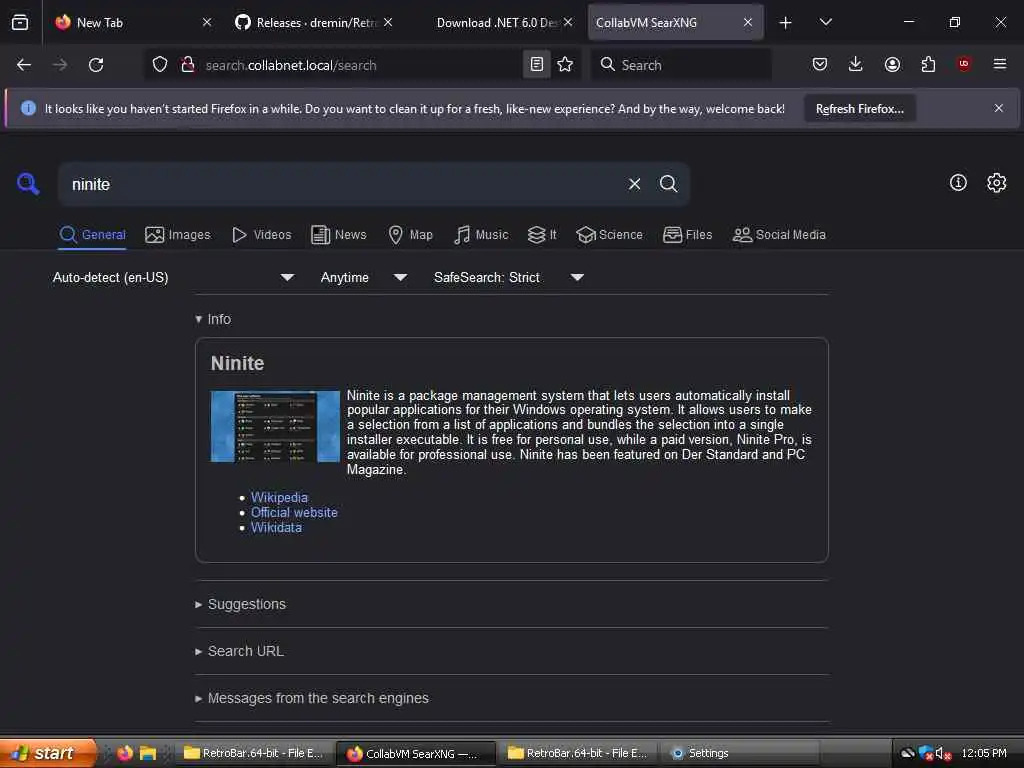
Task: Close the New Tab tab
Action: click(x=207, y=23)
